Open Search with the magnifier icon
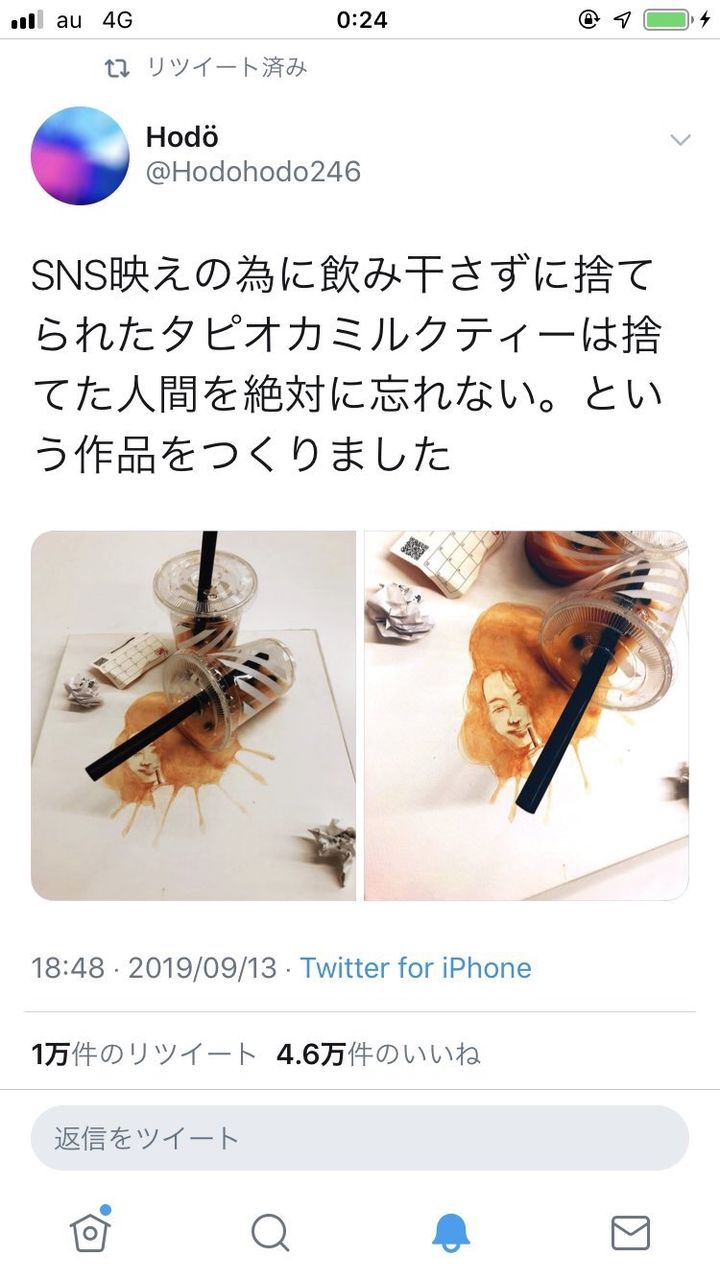Image resolution: width=720 pixels, height=1280 pixels. [270, 1232]
